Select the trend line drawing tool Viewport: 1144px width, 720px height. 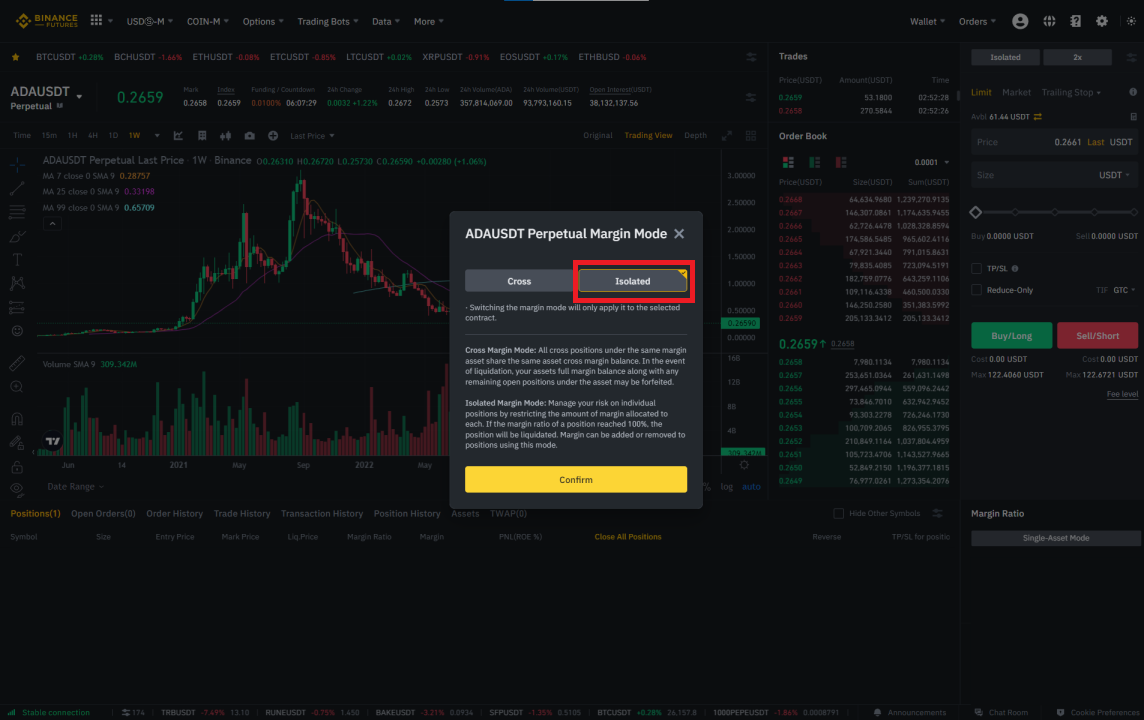click(17, 189)
